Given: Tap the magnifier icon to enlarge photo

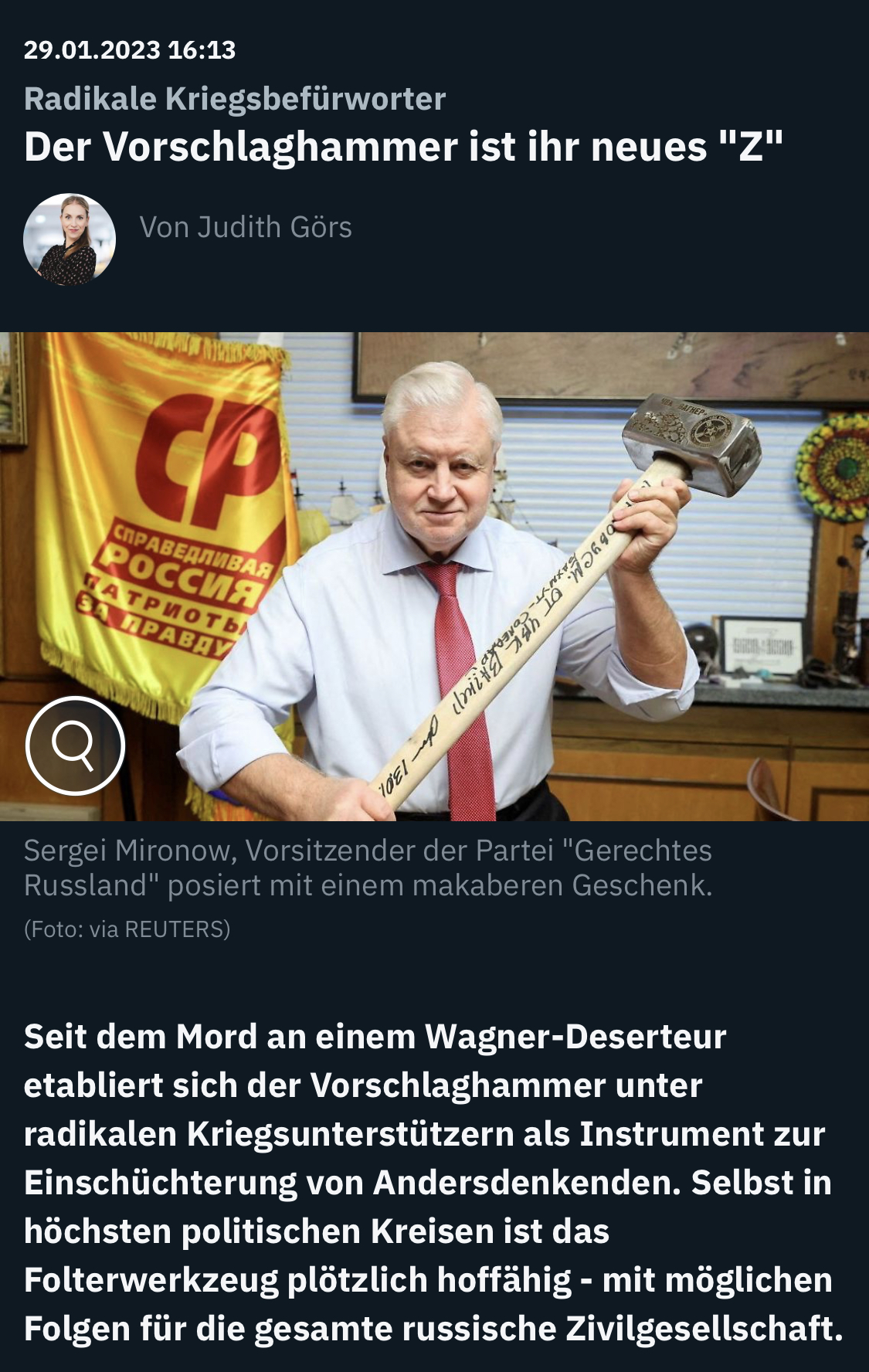Looking at the screenshot, I should (x=75, y=745).
